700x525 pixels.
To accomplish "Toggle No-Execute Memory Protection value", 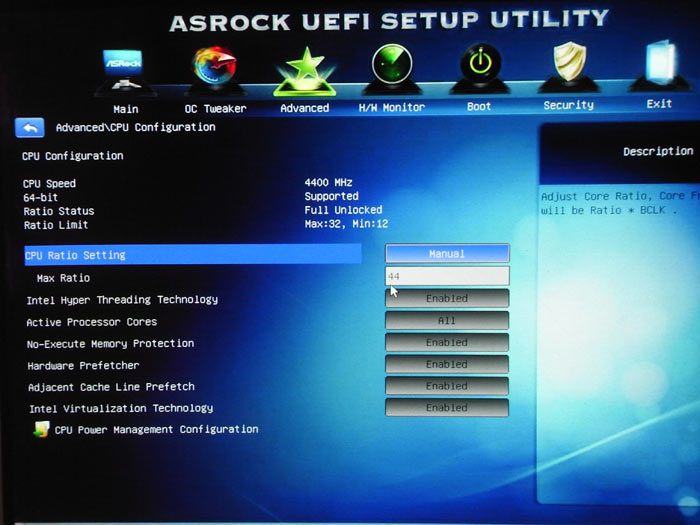I will [x=447, y=342].
